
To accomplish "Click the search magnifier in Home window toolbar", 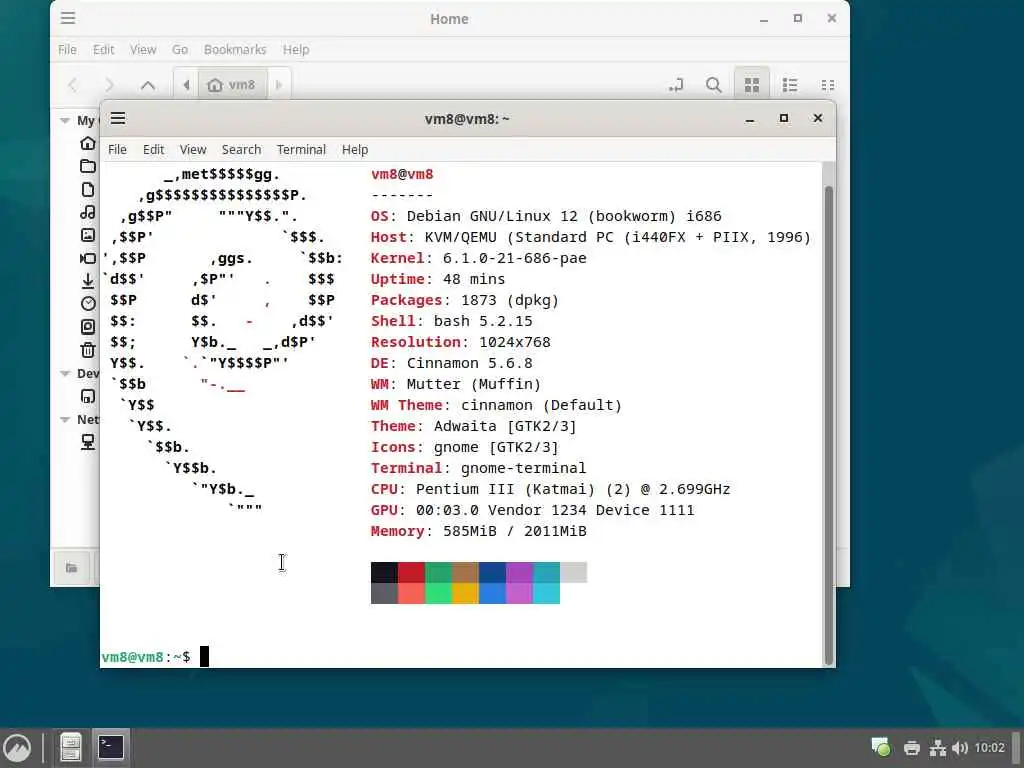I will point(714,85).
